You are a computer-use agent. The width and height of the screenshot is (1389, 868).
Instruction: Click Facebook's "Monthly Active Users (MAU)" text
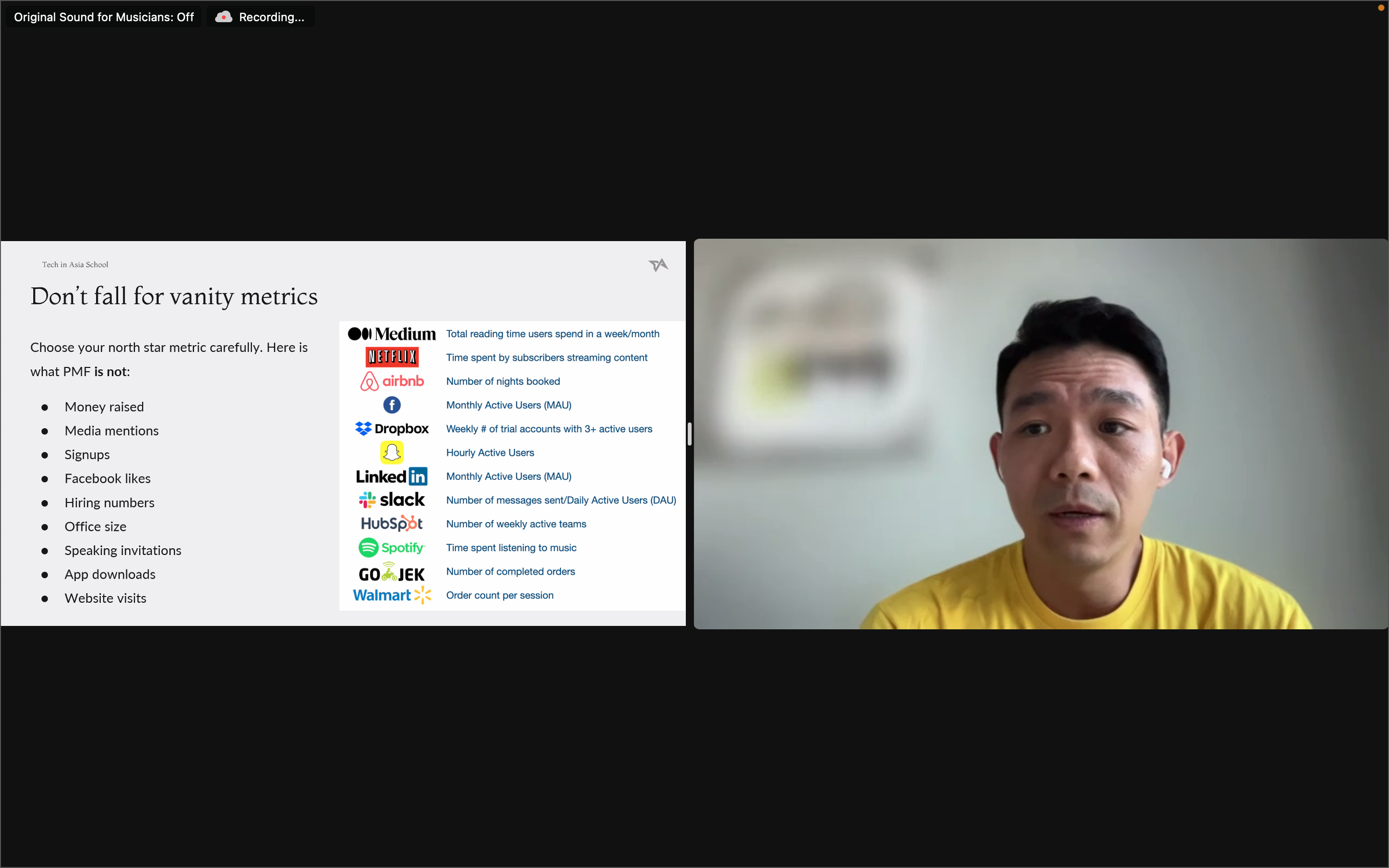tap(508, 405)
